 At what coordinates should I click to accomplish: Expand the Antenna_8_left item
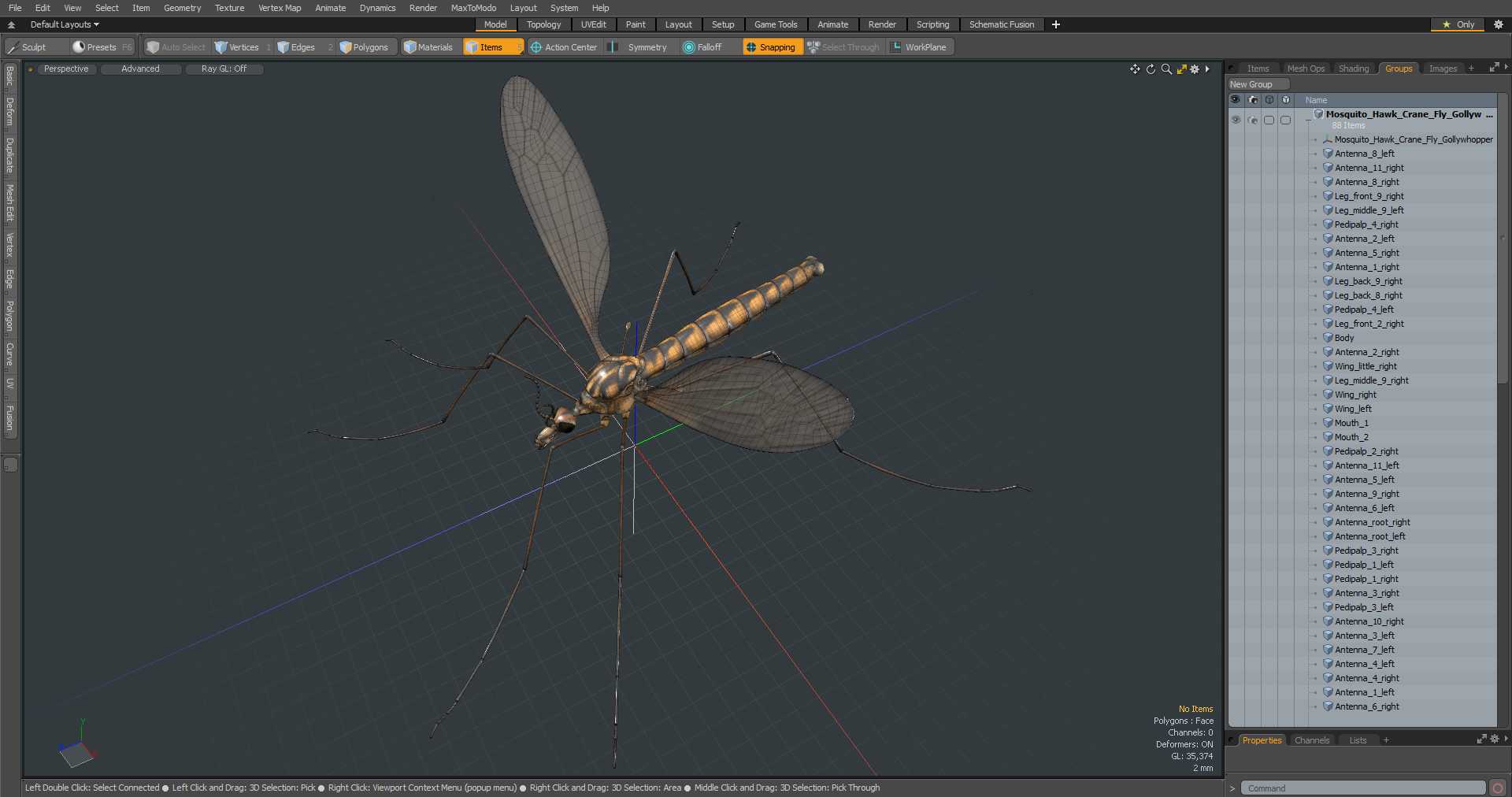pyautogui.click(x=1315, y=154)
